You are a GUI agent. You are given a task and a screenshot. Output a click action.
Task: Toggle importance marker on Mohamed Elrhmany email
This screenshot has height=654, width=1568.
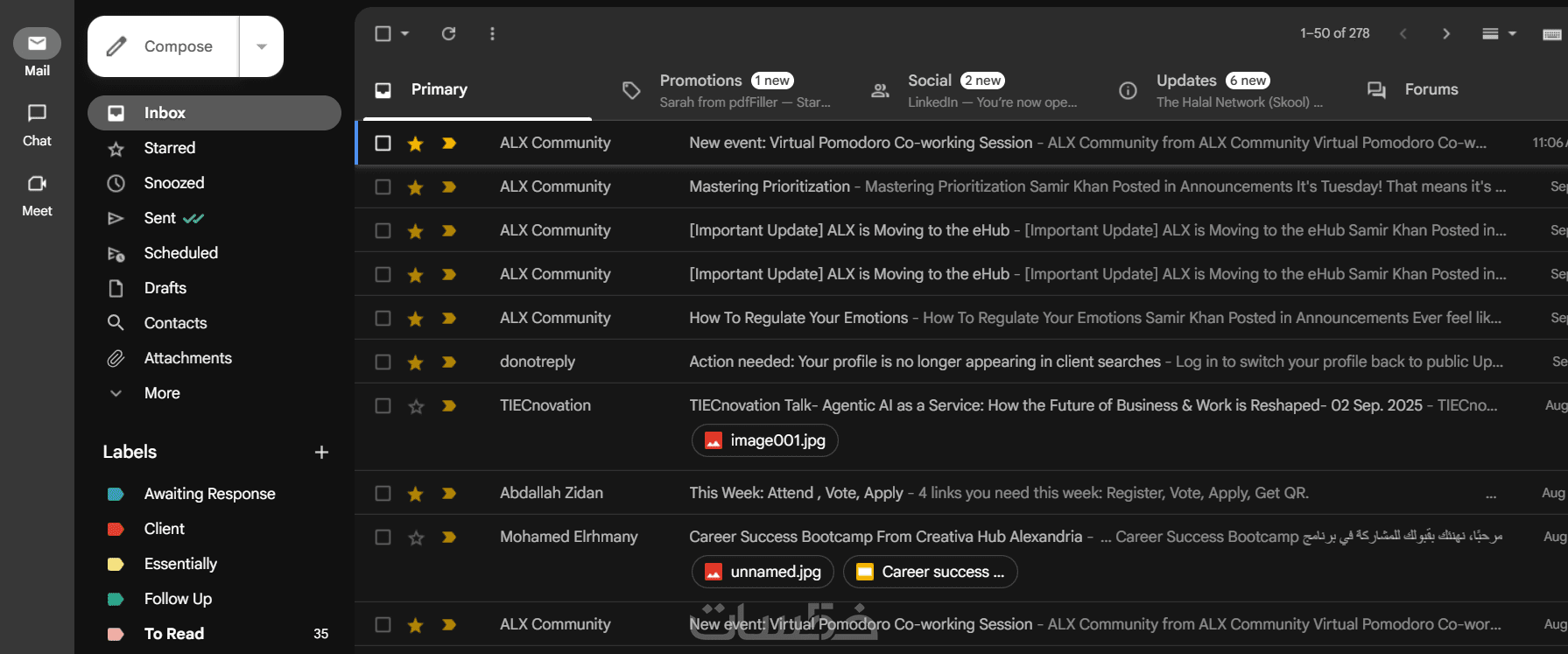point(449,537)
